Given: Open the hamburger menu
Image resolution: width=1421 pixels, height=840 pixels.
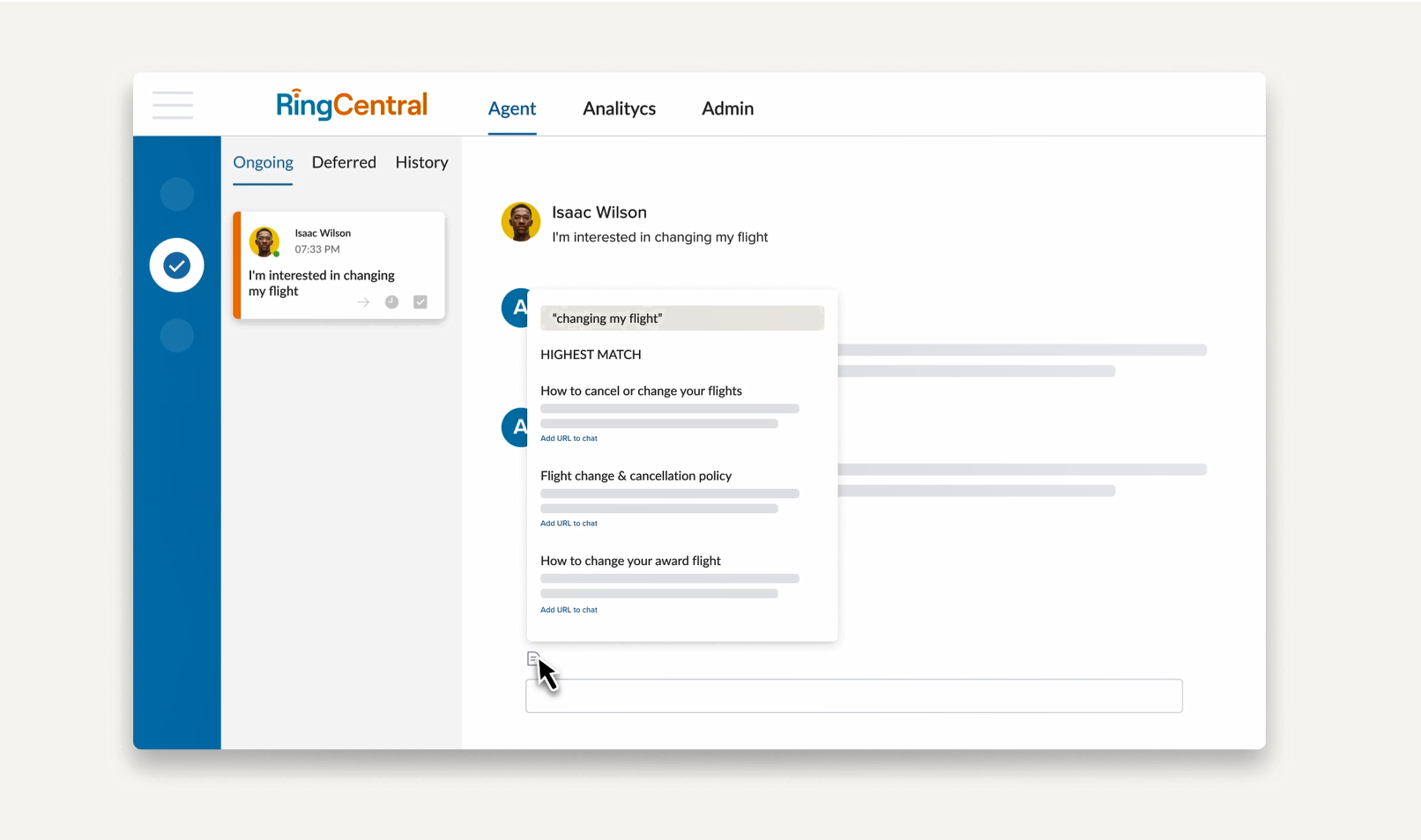Looking at the screenshot, I should 173,105.
